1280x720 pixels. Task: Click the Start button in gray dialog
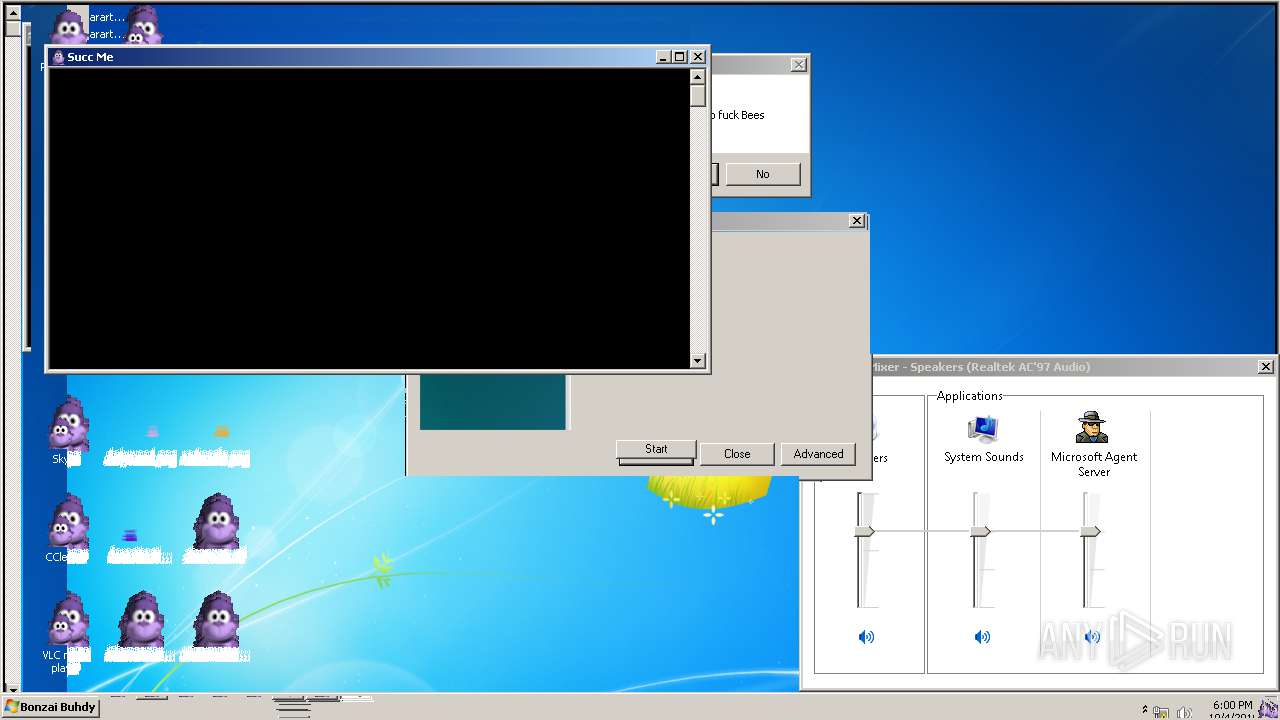pyautogui.click(x=656, y=450)
